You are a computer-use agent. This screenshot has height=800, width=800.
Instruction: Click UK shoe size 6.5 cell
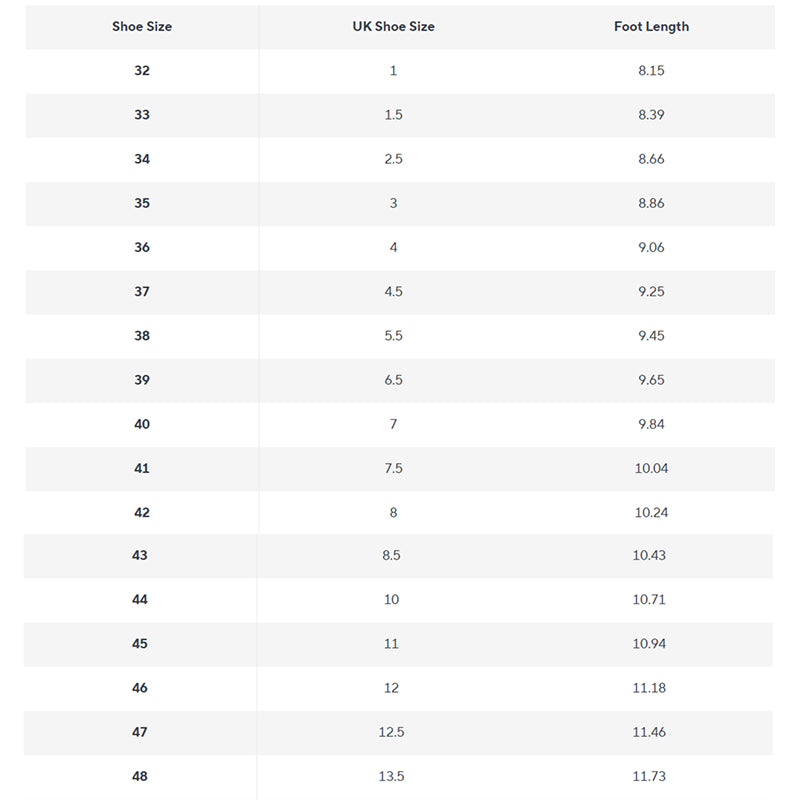click(393, 380)
